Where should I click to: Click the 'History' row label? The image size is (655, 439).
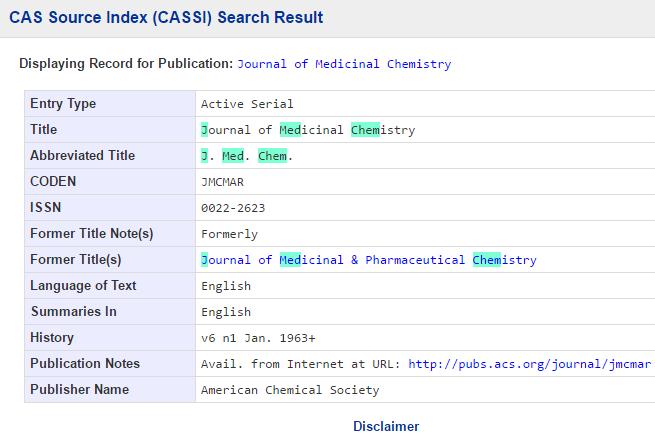pos(52,337)
